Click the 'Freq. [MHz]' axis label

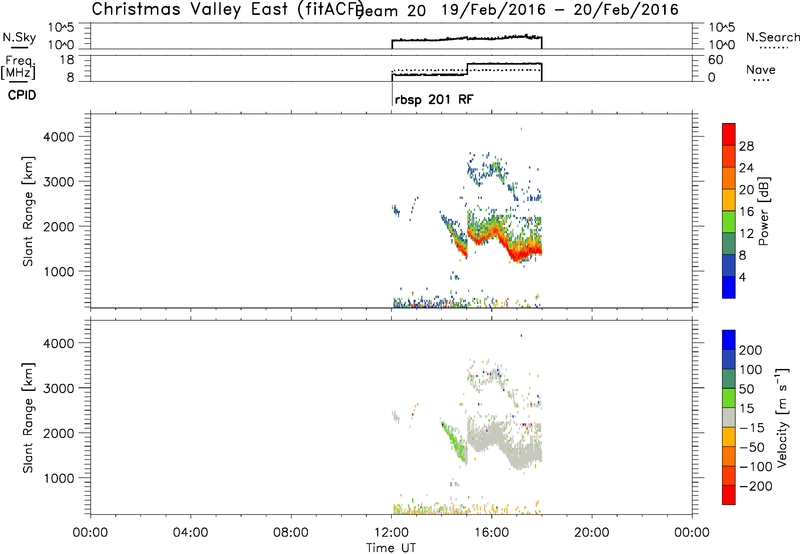coord(18,67)
